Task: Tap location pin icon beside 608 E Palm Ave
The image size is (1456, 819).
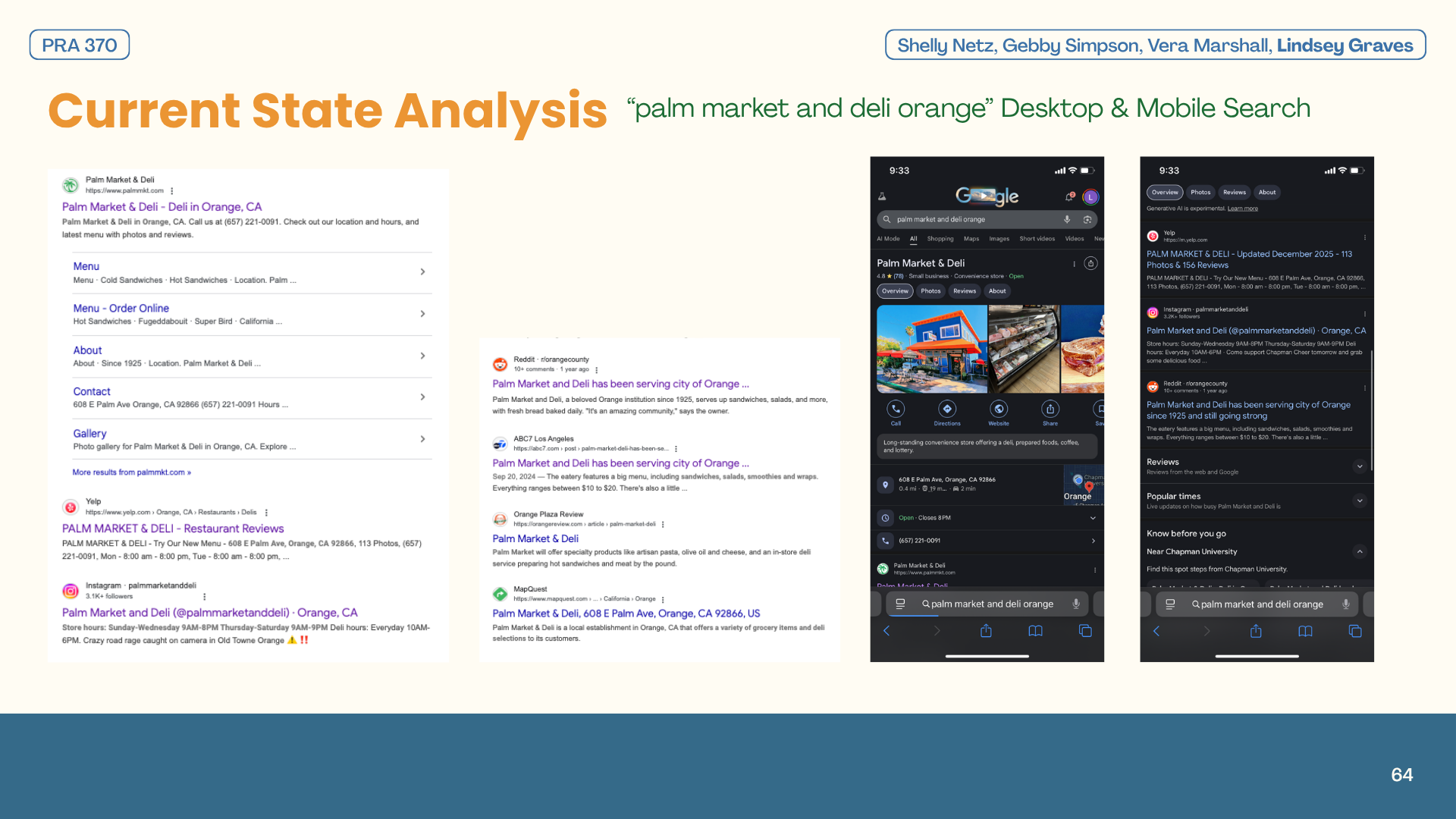Action: 885,485
